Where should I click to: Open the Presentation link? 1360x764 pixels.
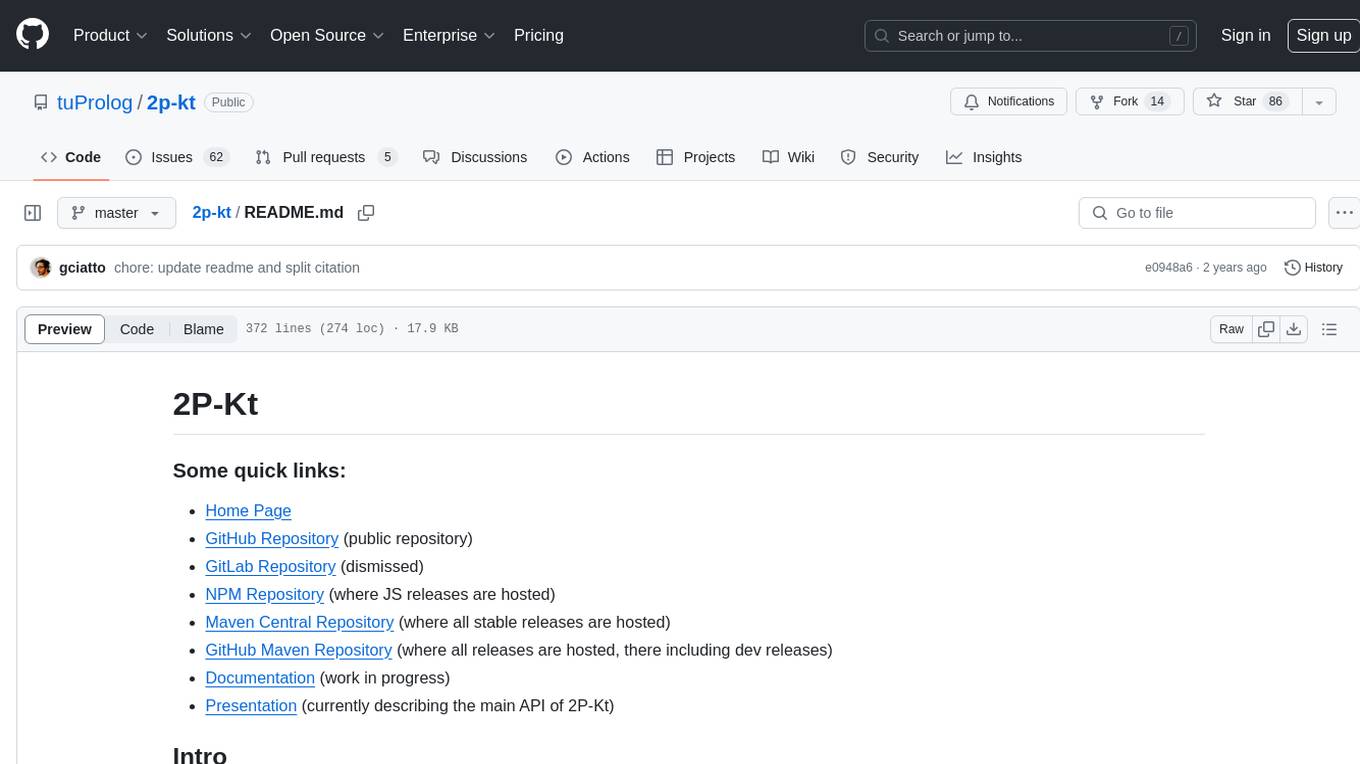(x=251, y=707)
